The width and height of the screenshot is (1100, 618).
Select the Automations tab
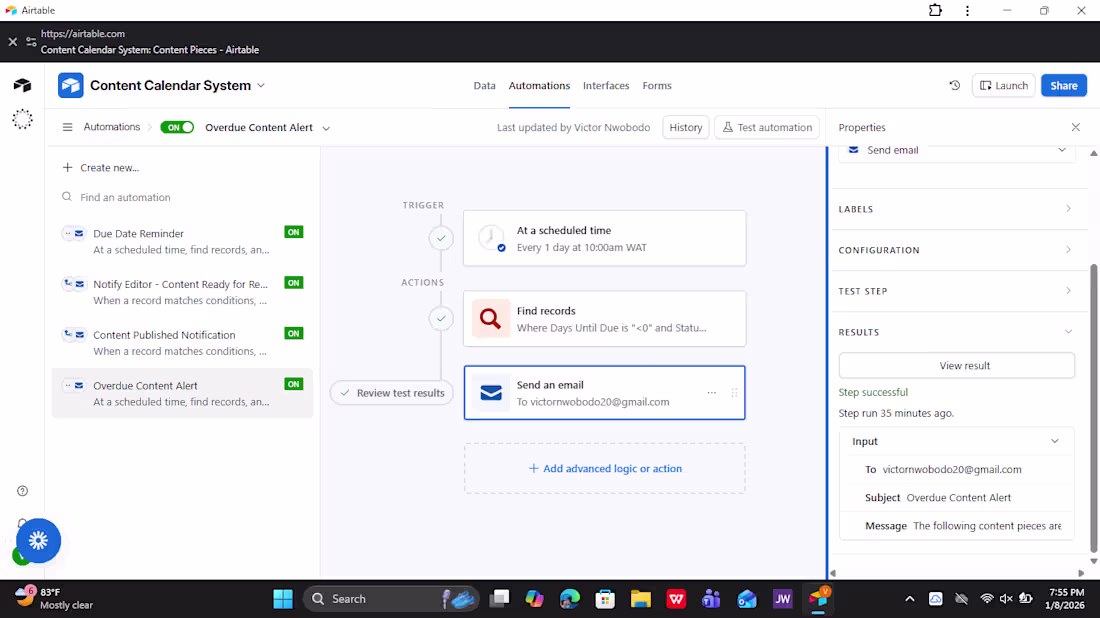[539, 86]
